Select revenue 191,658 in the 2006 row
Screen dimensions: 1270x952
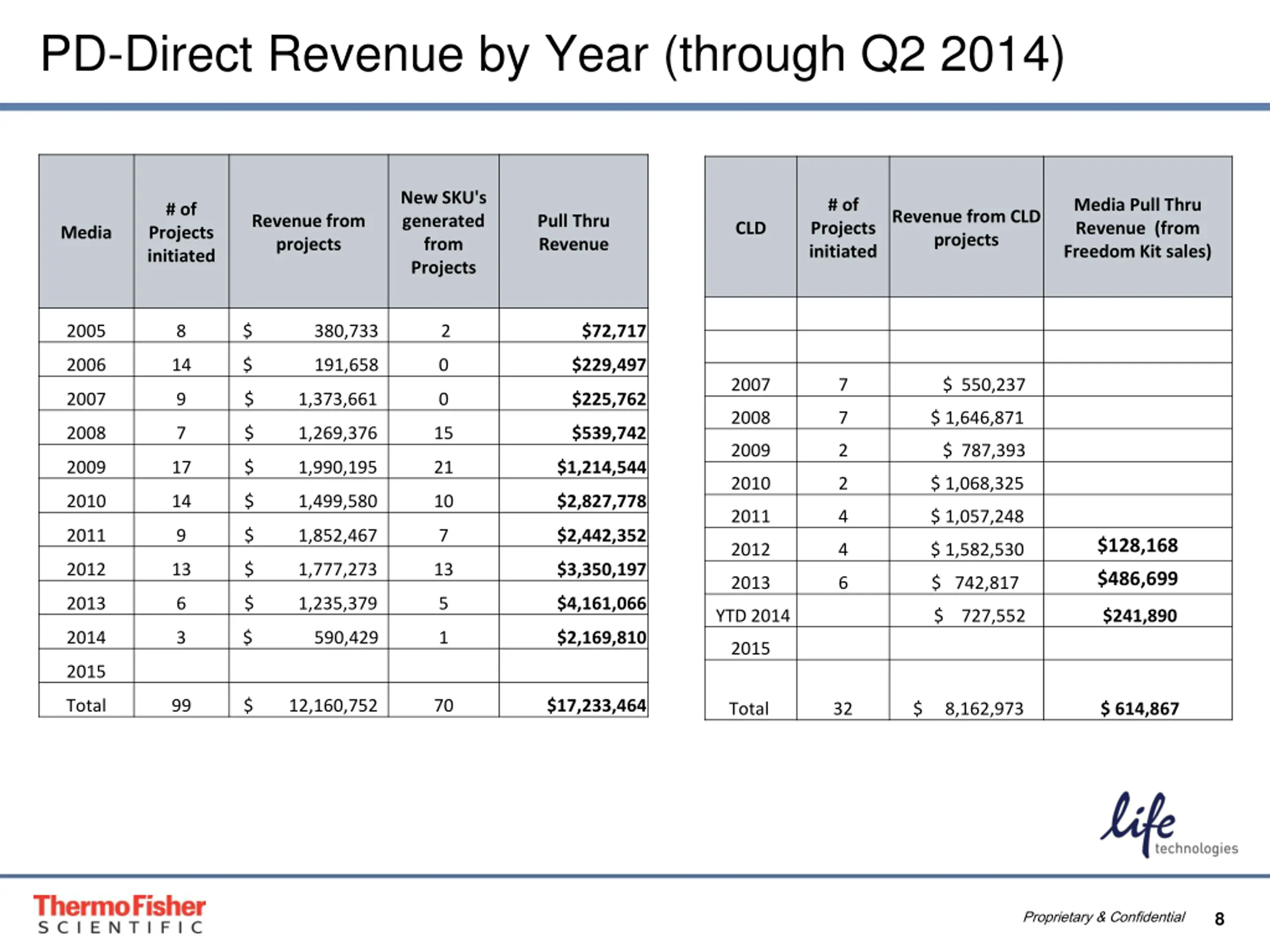tap(346, 365)
